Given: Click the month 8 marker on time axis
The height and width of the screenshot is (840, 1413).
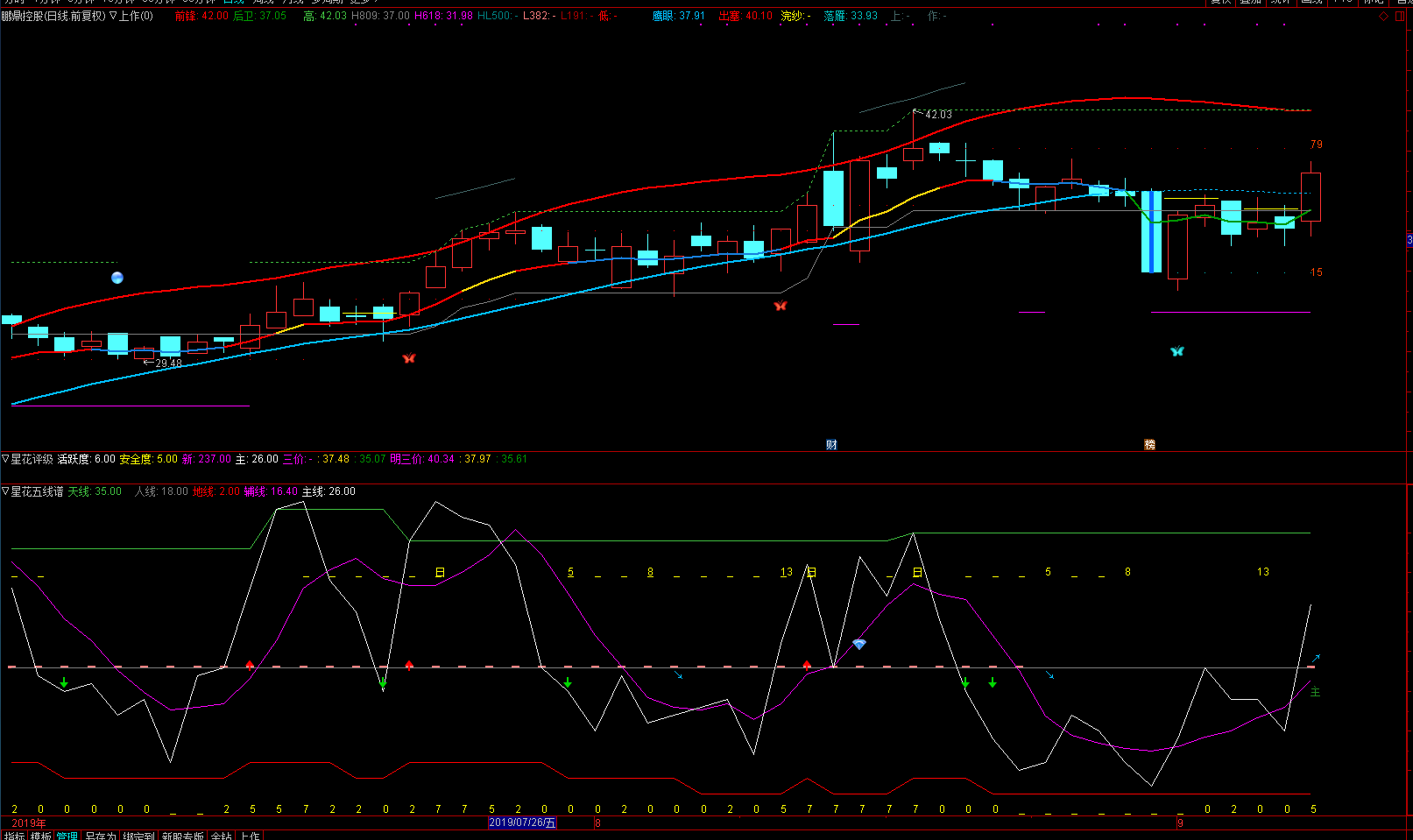Looking at the screenshot, I should tap(597, 823).
